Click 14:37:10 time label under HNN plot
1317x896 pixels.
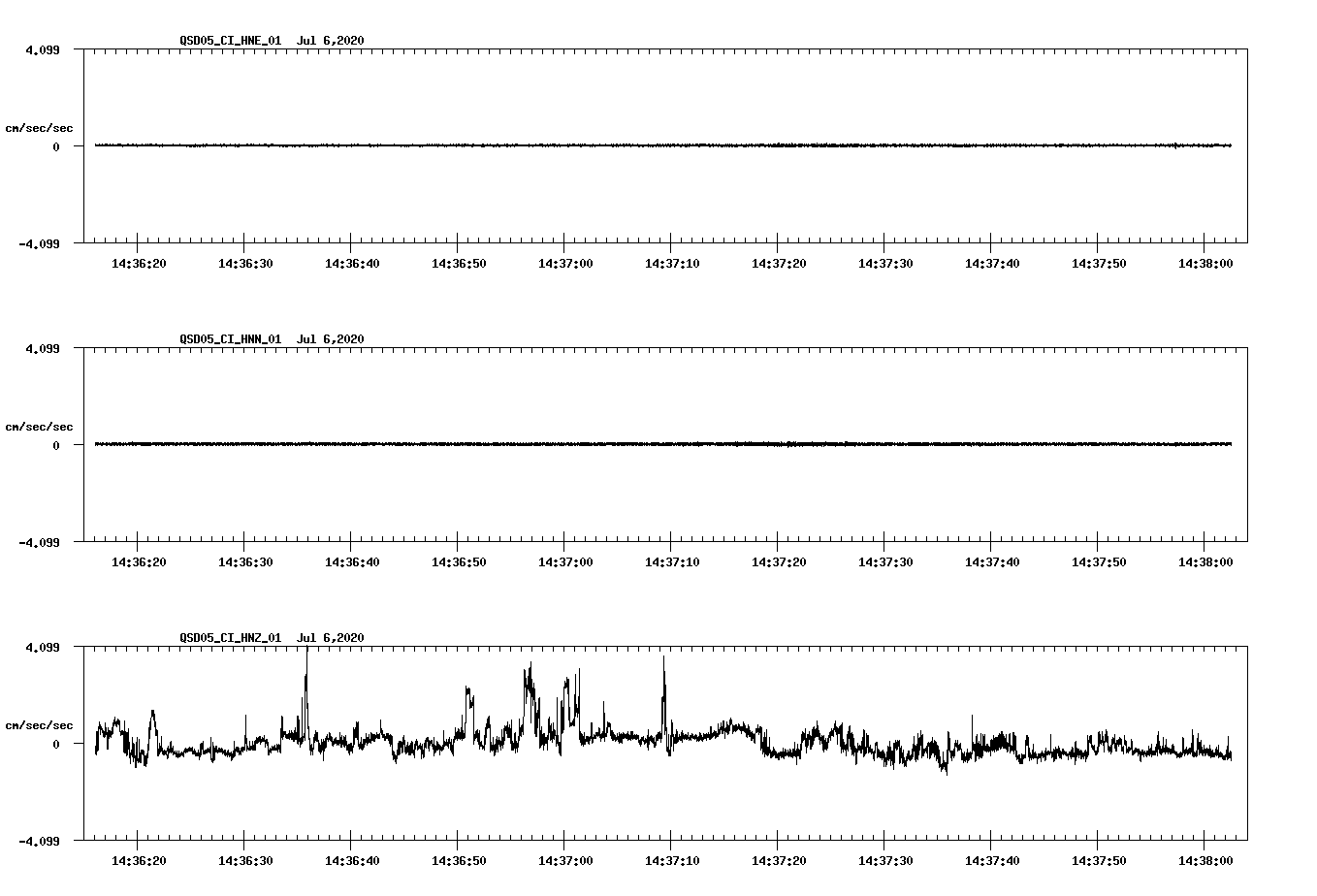671,562
